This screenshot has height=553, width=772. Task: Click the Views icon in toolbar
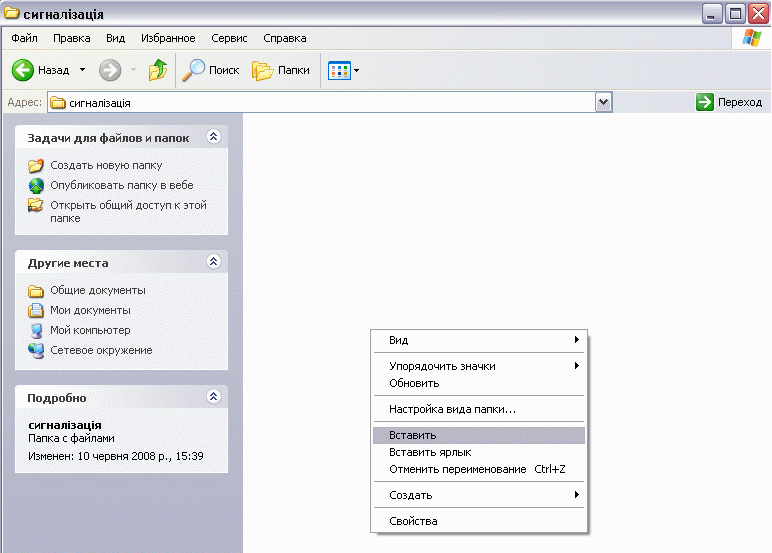pyautogui.click(x=339, y=70)
